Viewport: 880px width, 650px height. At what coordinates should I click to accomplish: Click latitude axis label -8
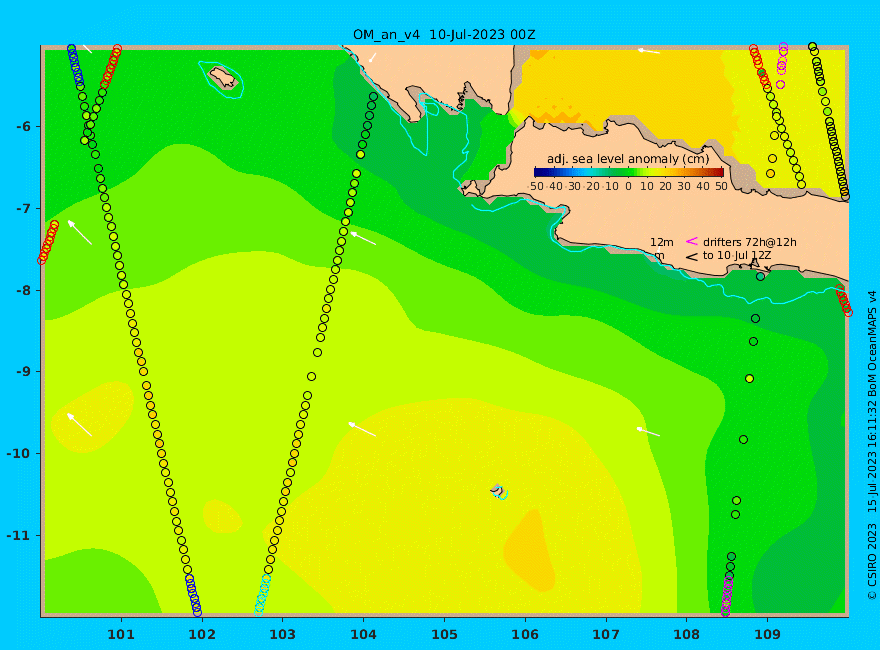pyautogui.click(x=22, y=290)
